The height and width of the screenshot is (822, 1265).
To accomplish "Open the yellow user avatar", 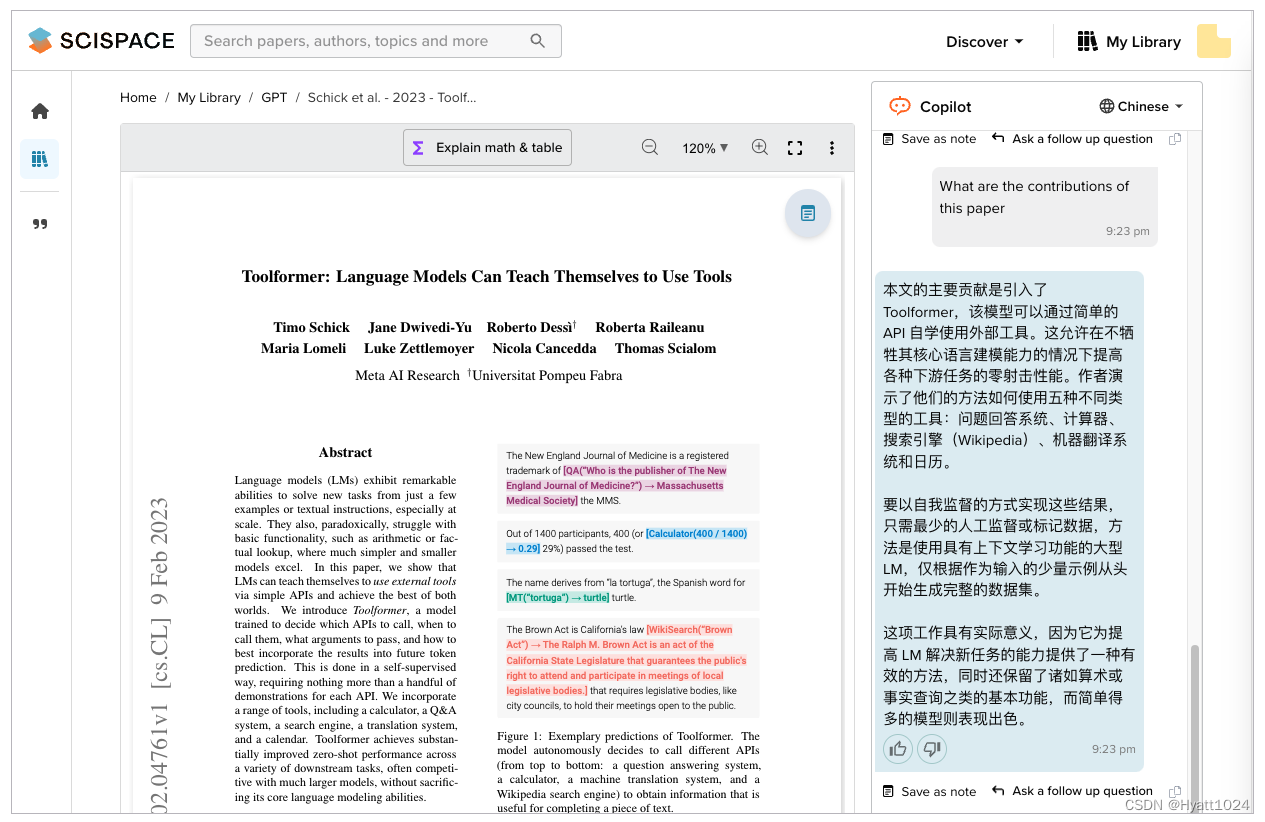I will click(1214, 41).
